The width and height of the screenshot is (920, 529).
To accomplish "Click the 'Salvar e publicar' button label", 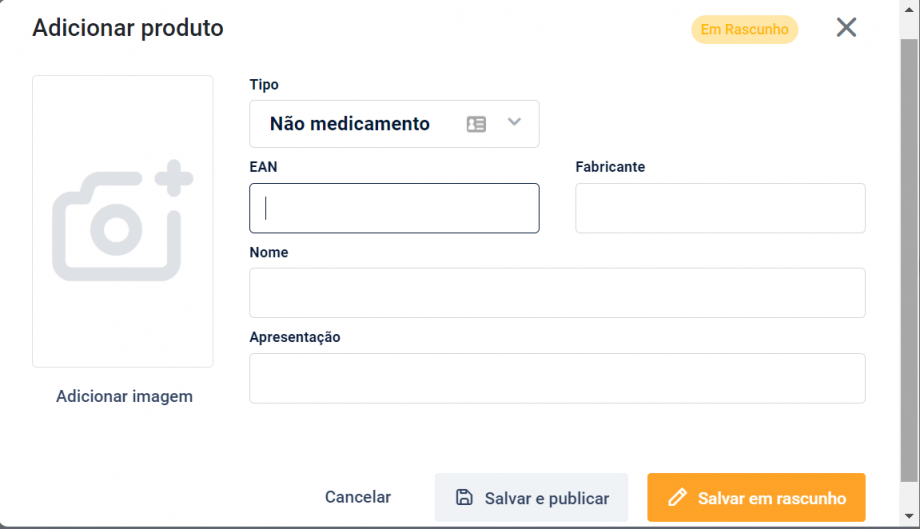I will [x=546, y=498].
